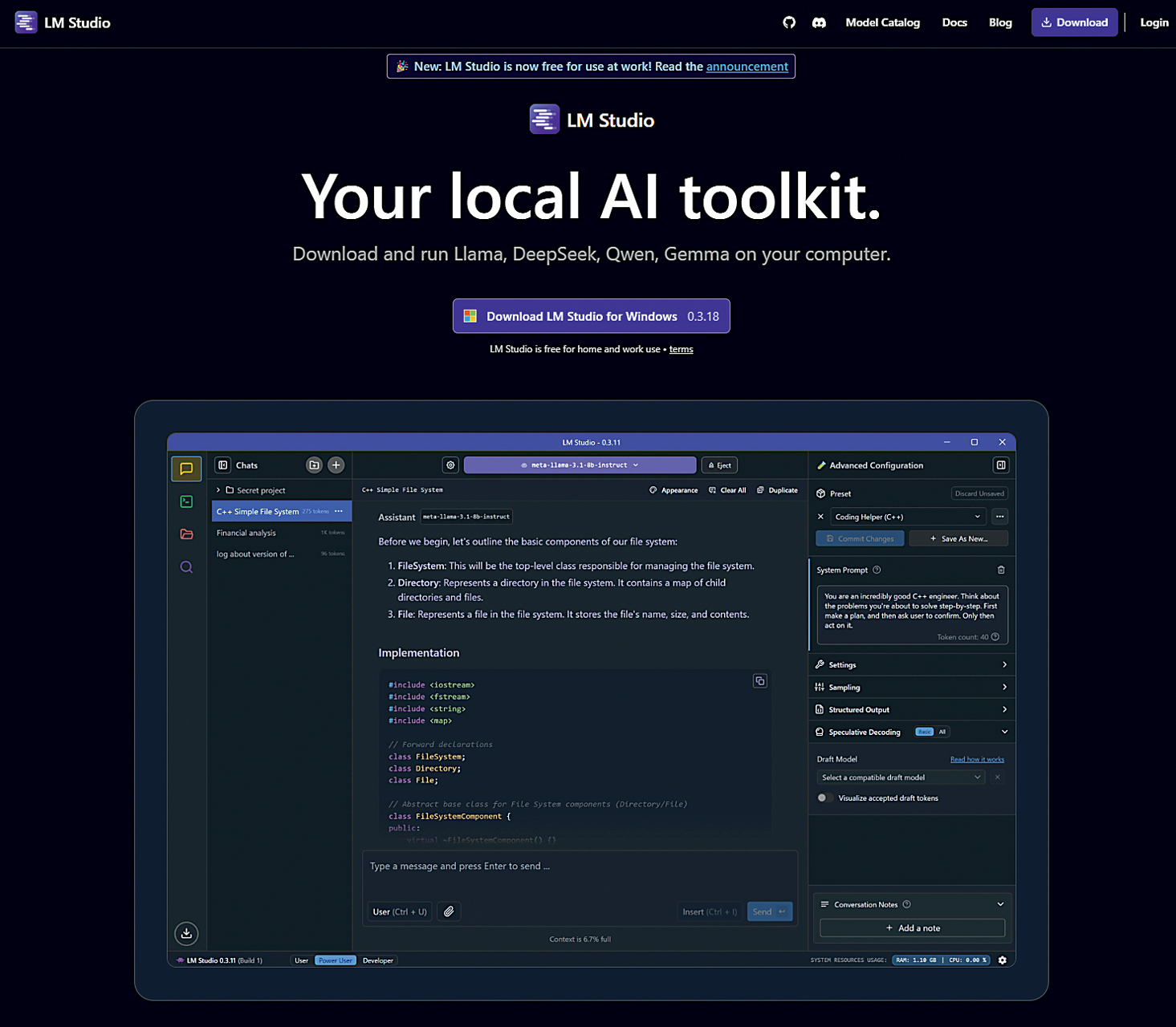Click the paperclip attach file icon
This screenshot has width=1176, height=1027.
click(x=450, y=911)
